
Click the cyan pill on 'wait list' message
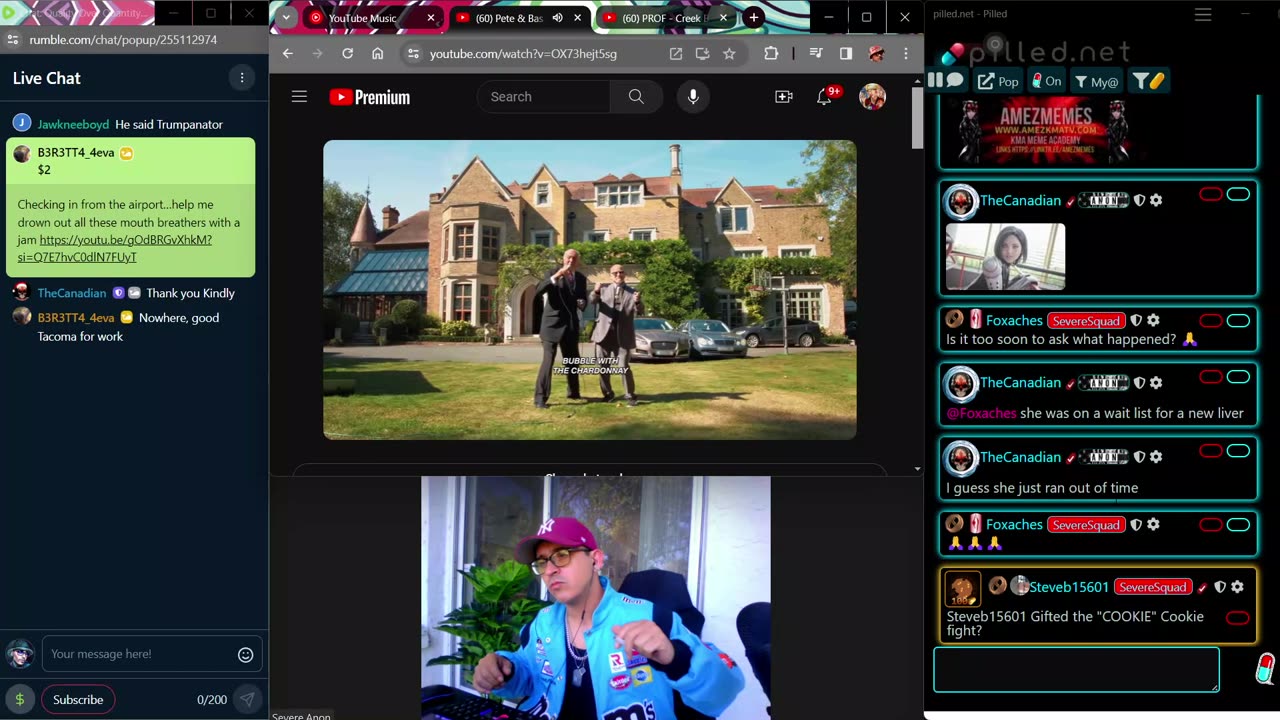(1238, 377)
